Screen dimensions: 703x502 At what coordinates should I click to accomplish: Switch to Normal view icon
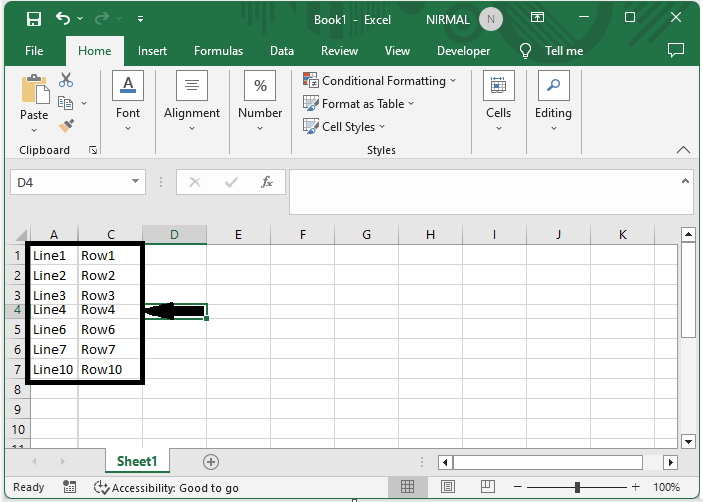pos(408,487)
